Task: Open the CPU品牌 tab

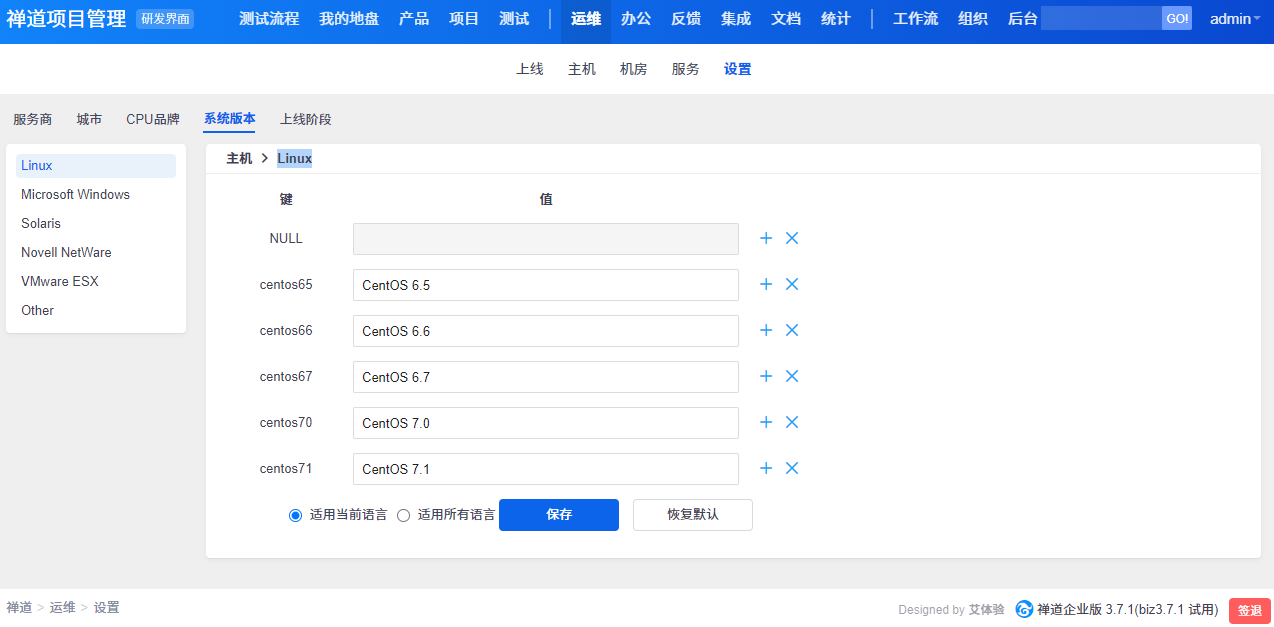Action: point(153,119)
